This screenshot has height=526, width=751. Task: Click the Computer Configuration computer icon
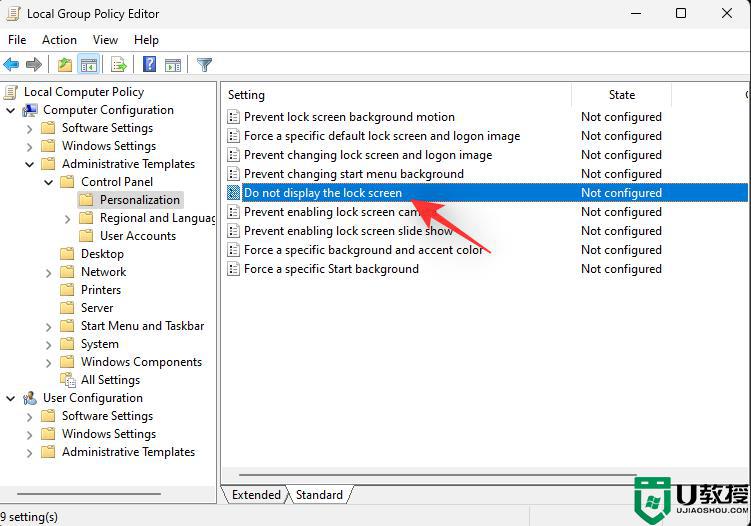(x=30, y=110)
